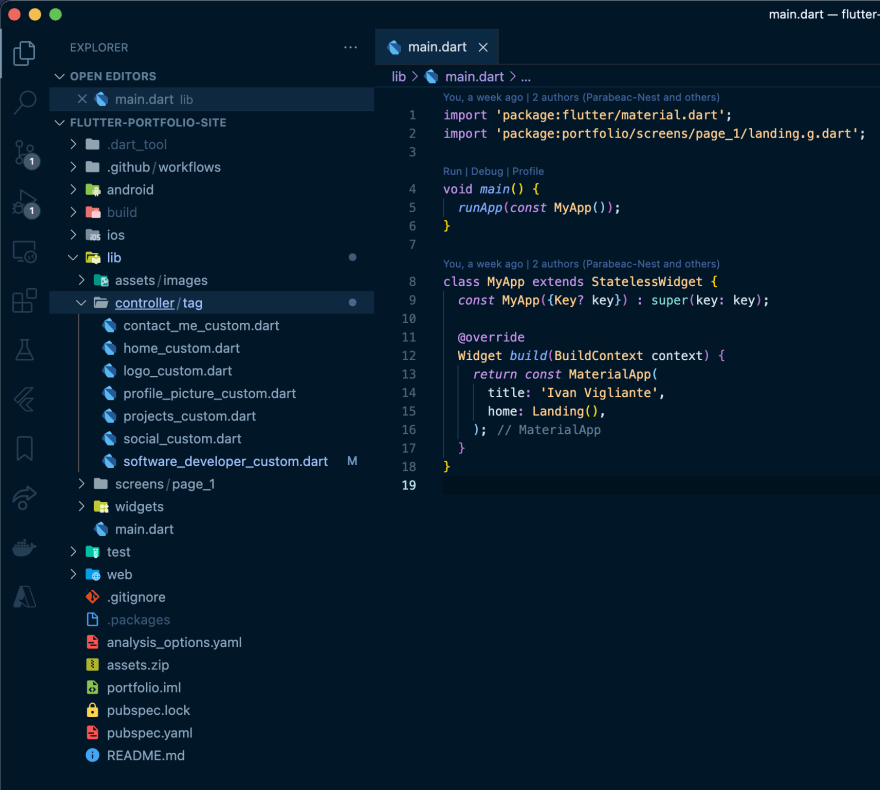
Task: Click the macOS green zoom window button
Action: pyautogui.click(x=55, y=15)
